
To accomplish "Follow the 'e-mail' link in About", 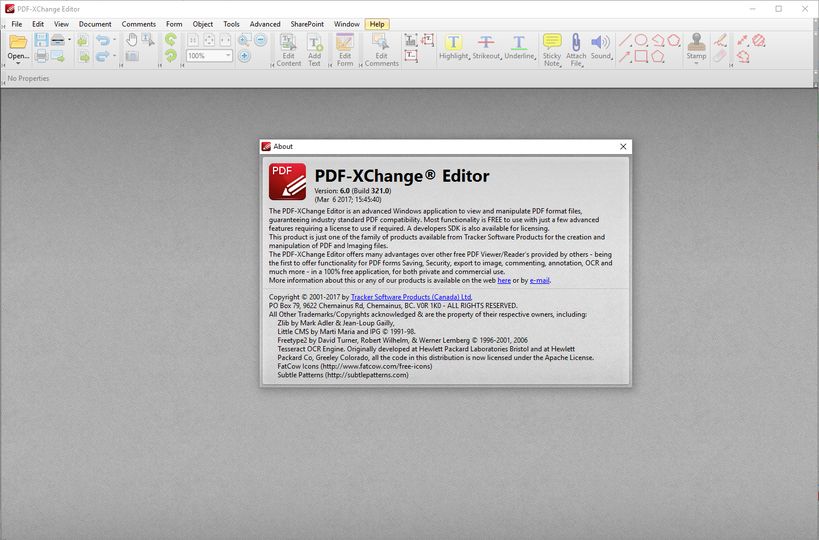I will [x=540, y=280].
